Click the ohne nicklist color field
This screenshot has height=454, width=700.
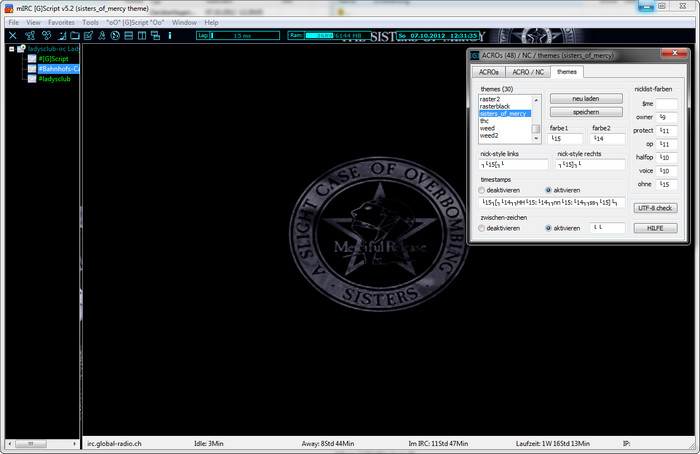point(667,184)
